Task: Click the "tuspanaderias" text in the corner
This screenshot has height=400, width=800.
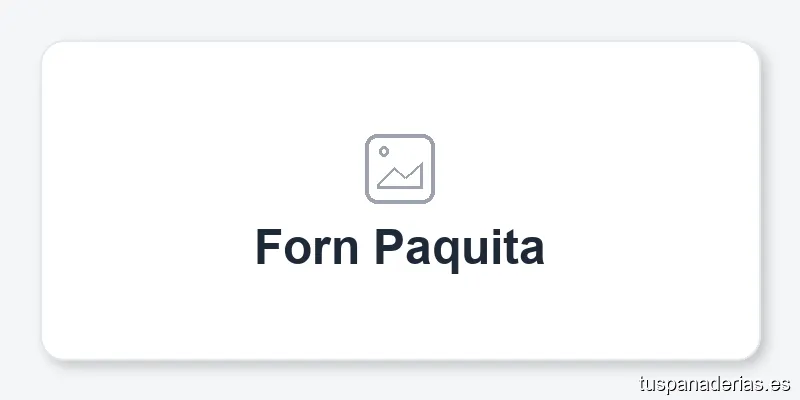Action: pos(702,383)
